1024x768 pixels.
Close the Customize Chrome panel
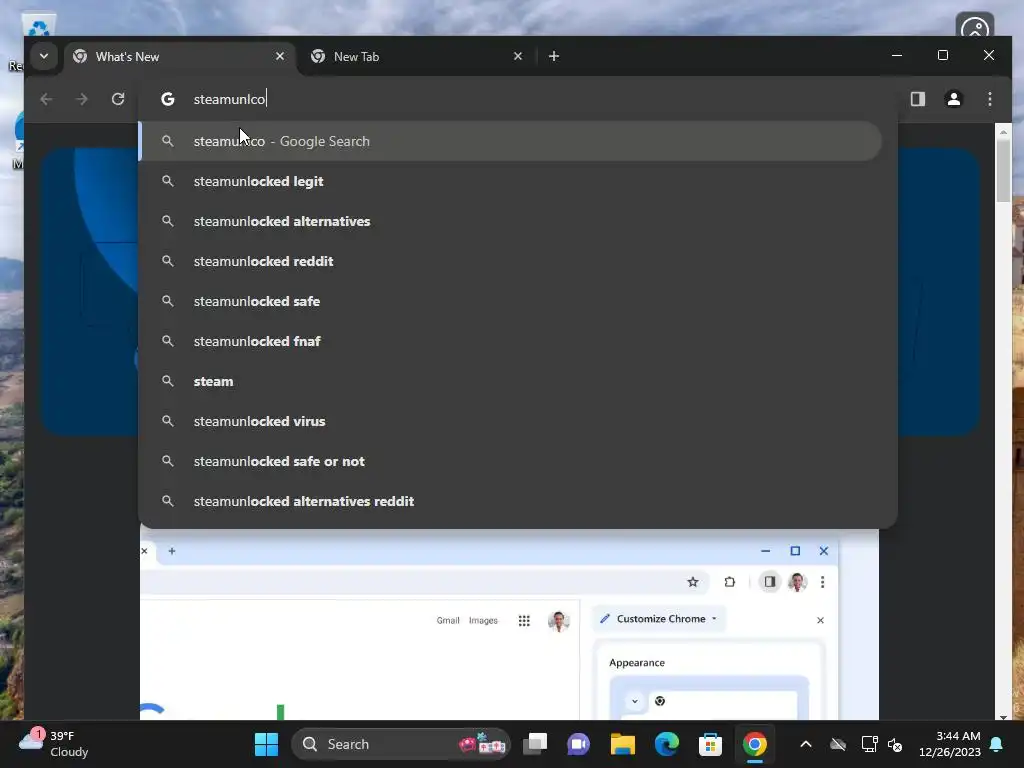820,620
